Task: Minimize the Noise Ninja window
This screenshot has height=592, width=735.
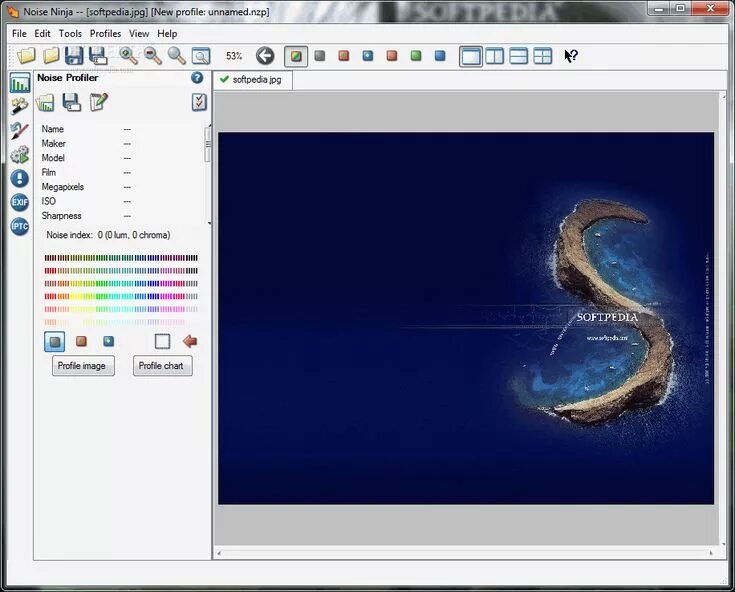Action: [x=659, y=8]
